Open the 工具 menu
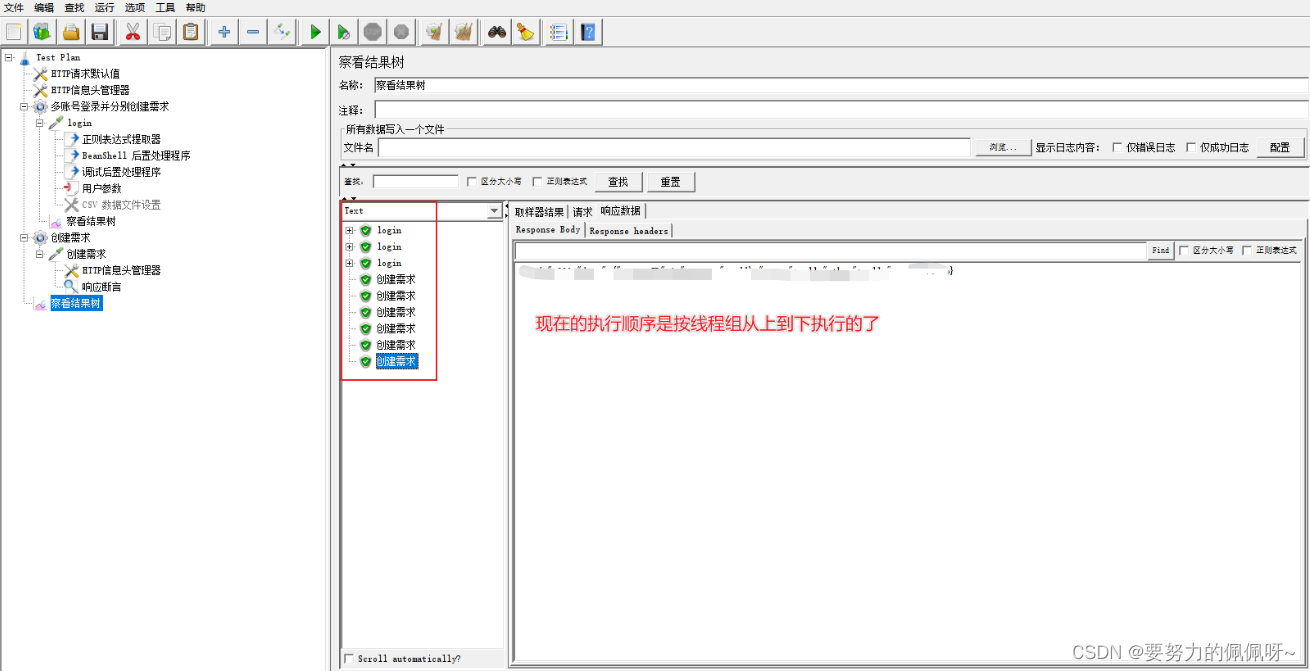 click(x=165, y=7)
